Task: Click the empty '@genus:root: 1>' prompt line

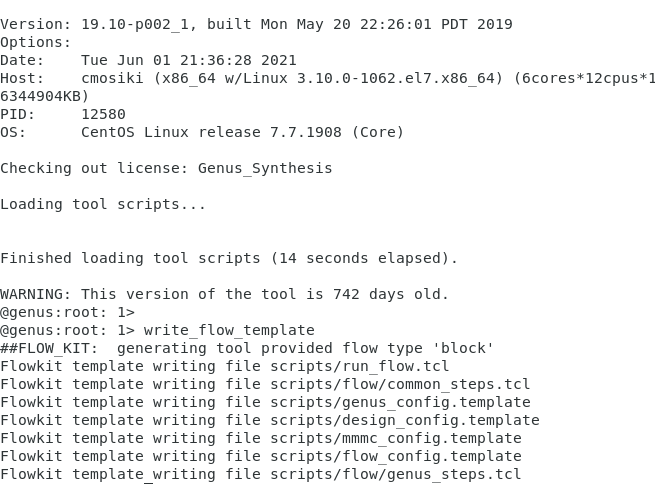Action: 67,312
